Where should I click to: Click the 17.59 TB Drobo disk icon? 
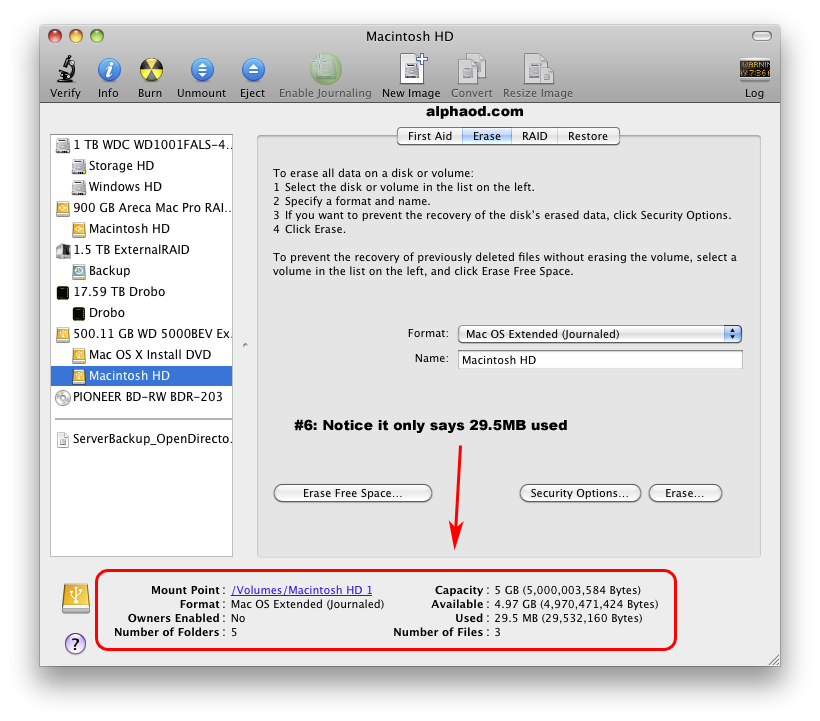pos(63,292)
